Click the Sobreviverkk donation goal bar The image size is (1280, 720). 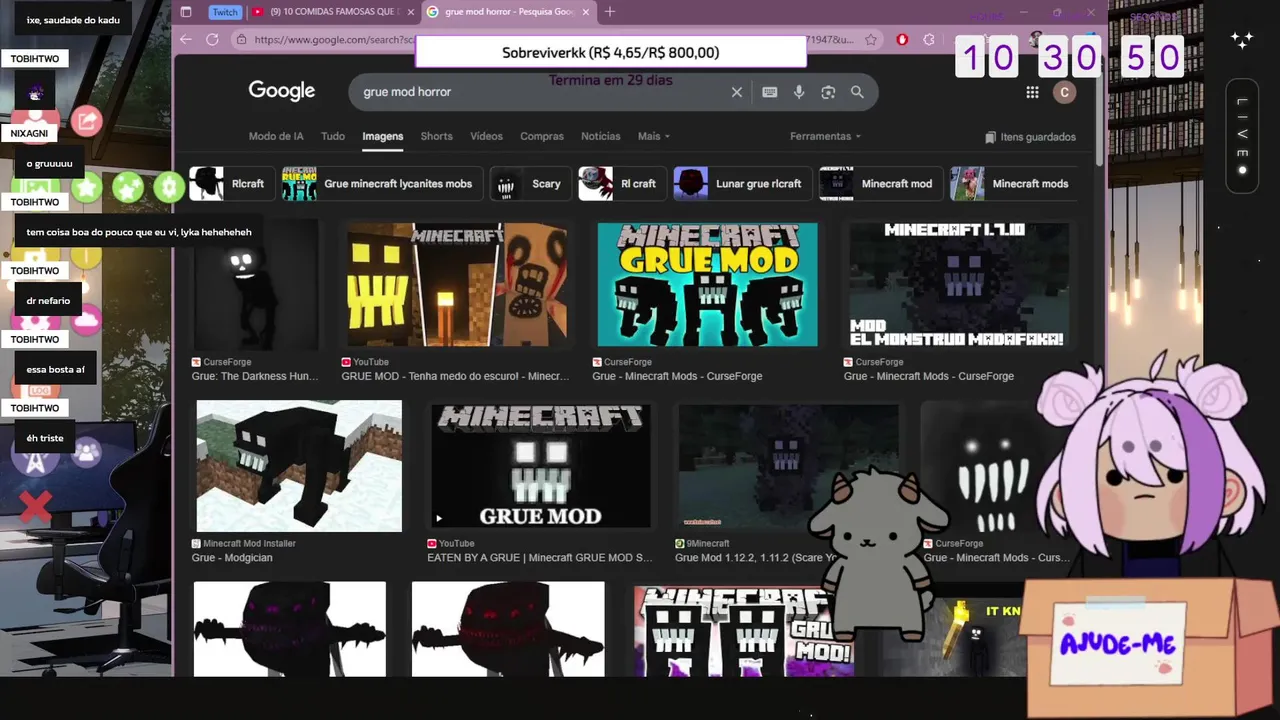tap(611, 52)
